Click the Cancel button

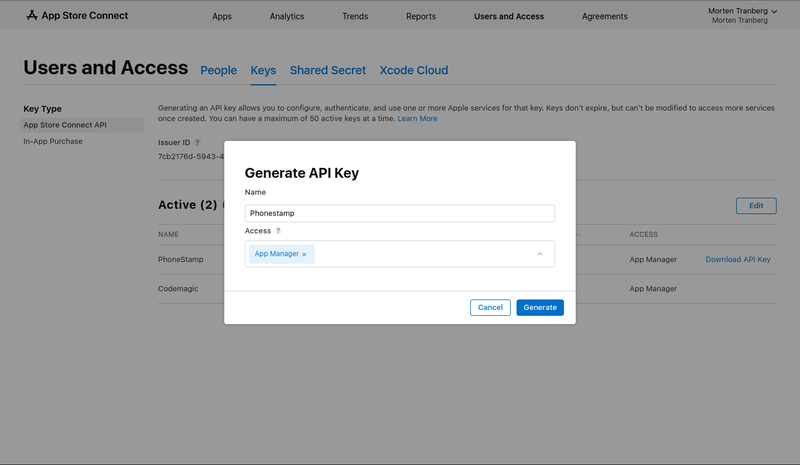490,307
